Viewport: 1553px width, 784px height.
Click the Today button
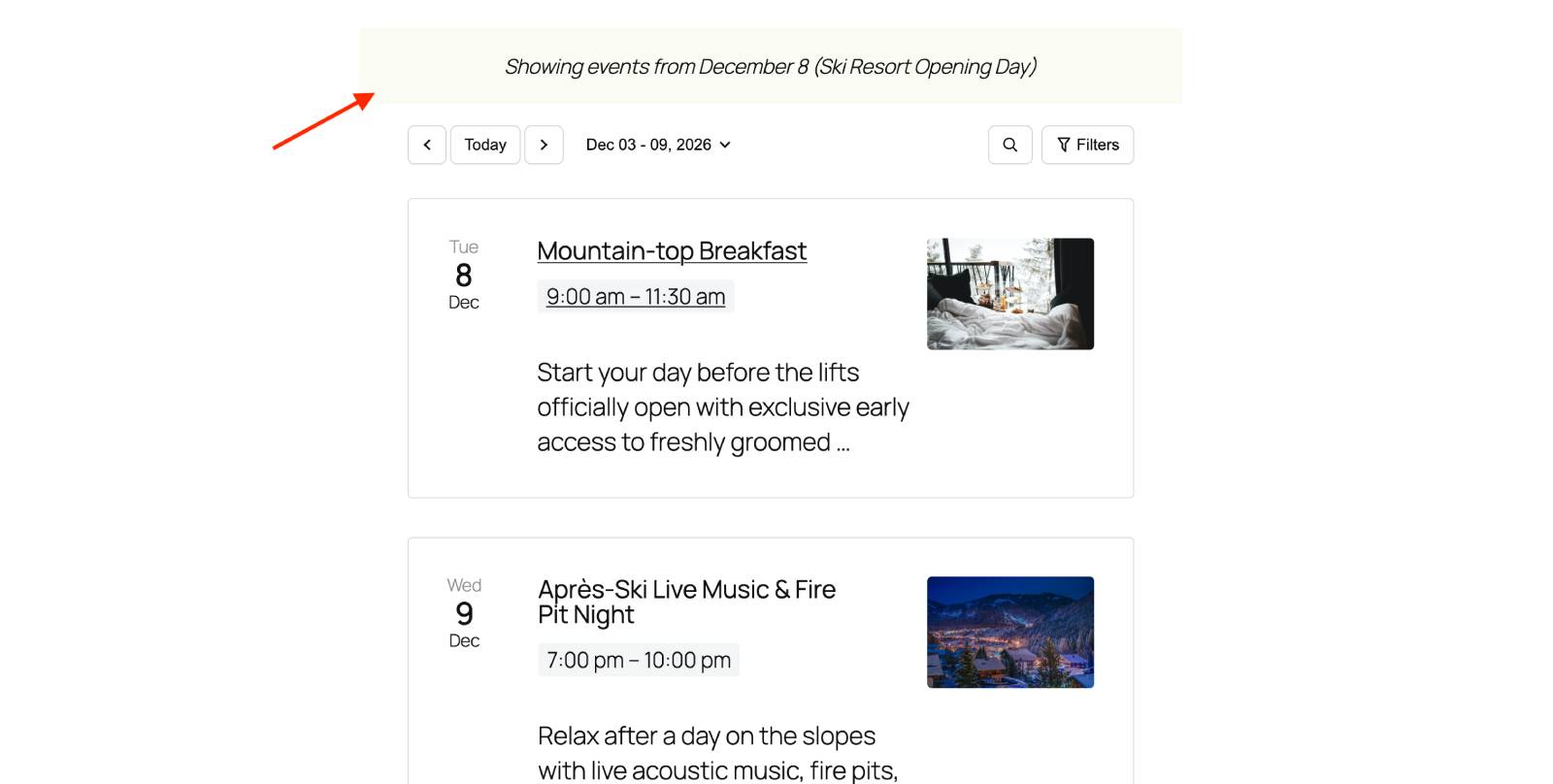click(485, 145)
